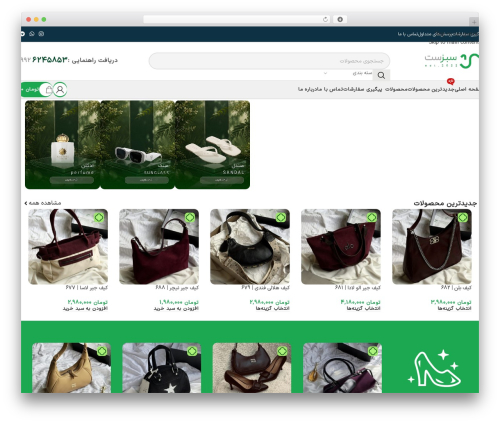Open product image of bag 682
The image size is (500, 423).
432,247
